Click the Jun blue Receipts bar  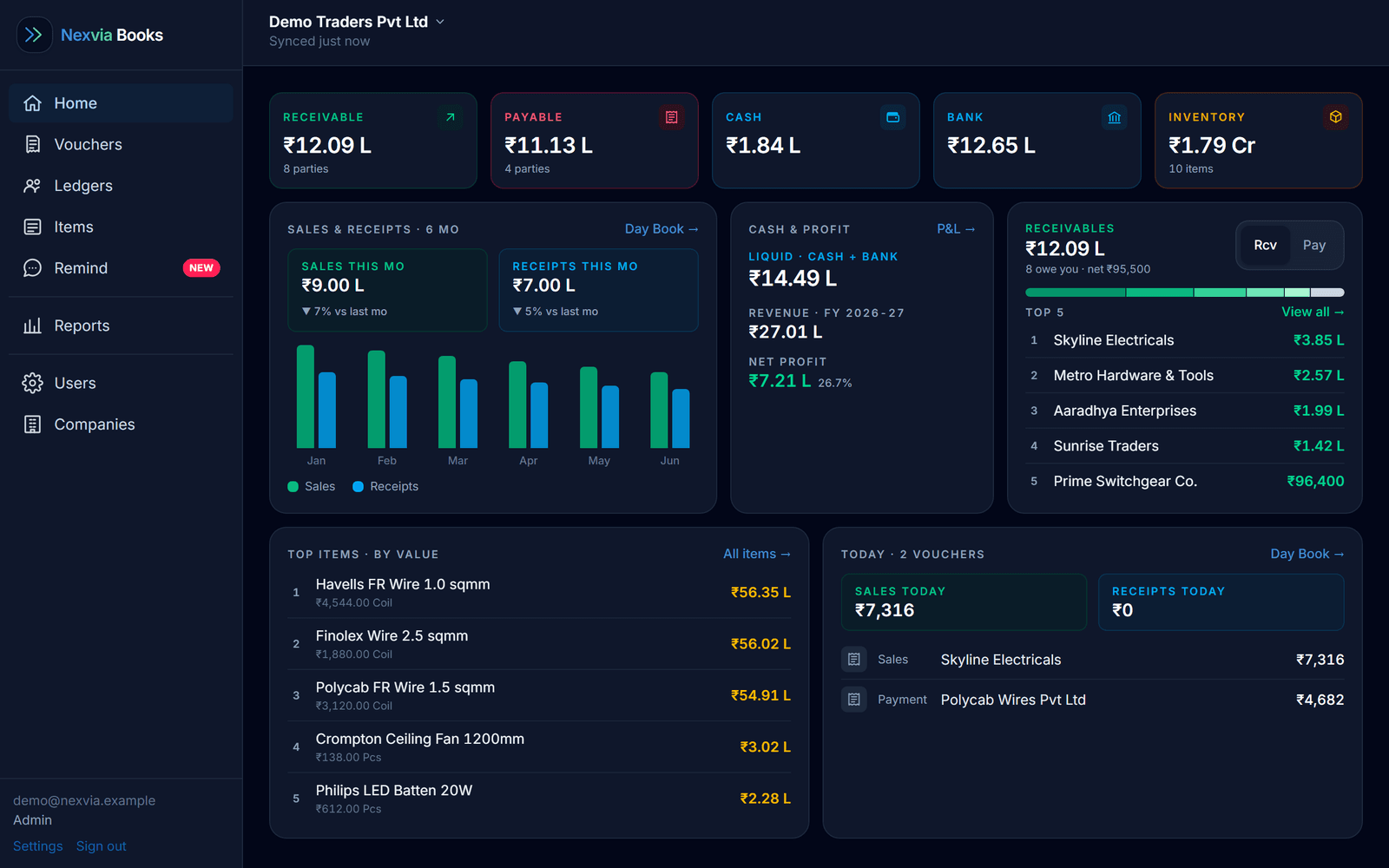click(681, 418)
